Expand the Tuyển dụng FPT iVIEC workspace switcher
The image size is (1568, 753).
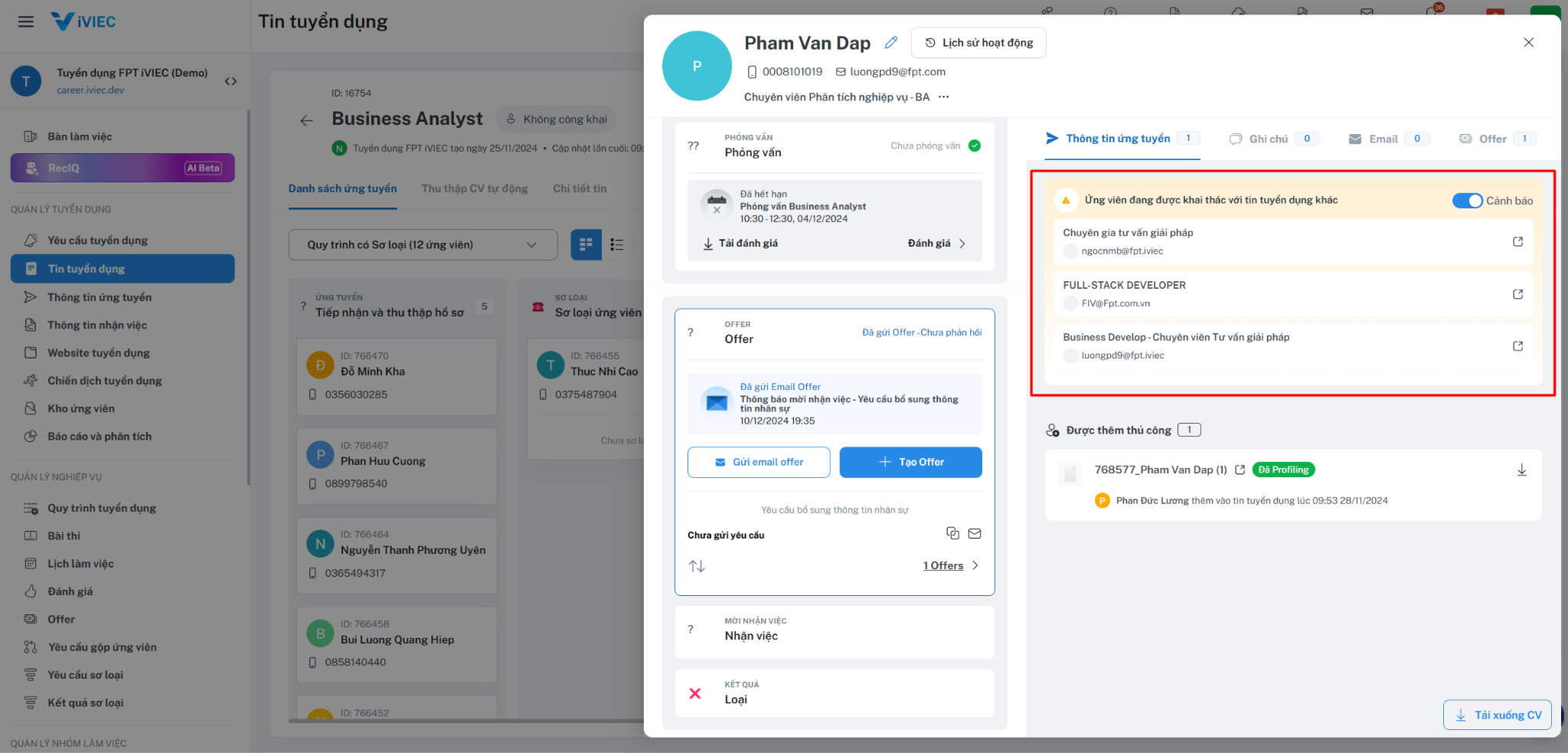[x=230, y=81]
